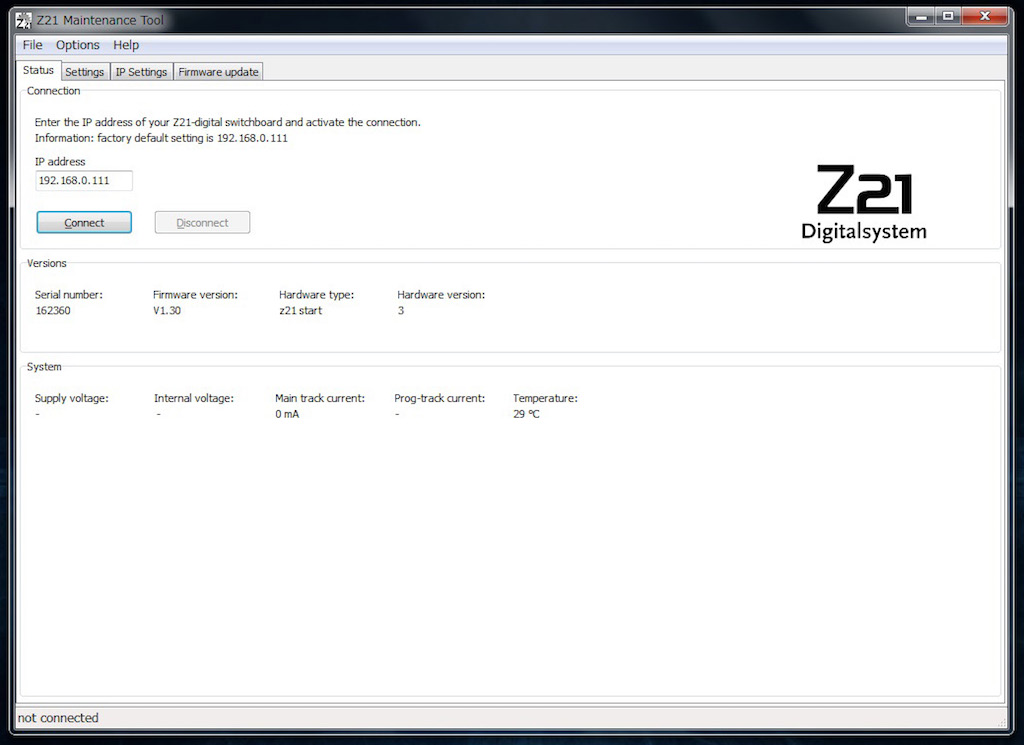The image size is (1024, 745).
Task: Minimize the Z21 Maintenance Tool window
Action: coord(921,16)
